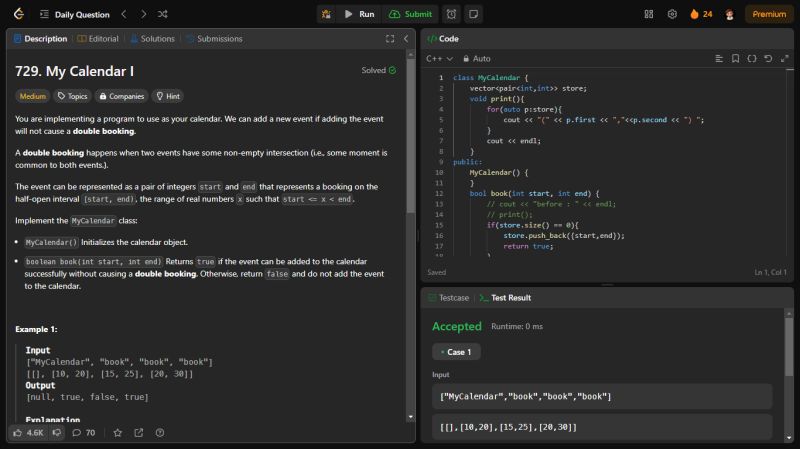Image resolution: width=800 pixels, height=449 pixels.
Task: Switch to the Test Result tab
Action: click(x=505, y=297)
